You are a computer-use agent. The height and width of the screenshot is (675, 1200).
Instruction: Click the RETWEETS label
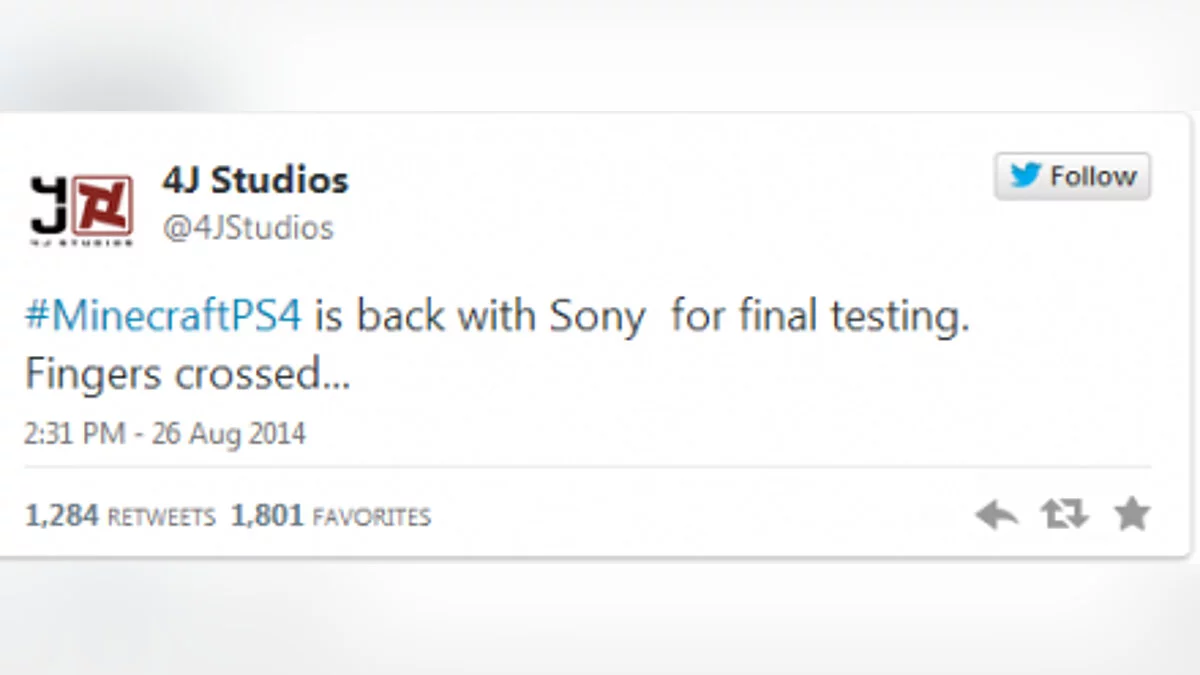pyautogui.click(x=161, y=517)
